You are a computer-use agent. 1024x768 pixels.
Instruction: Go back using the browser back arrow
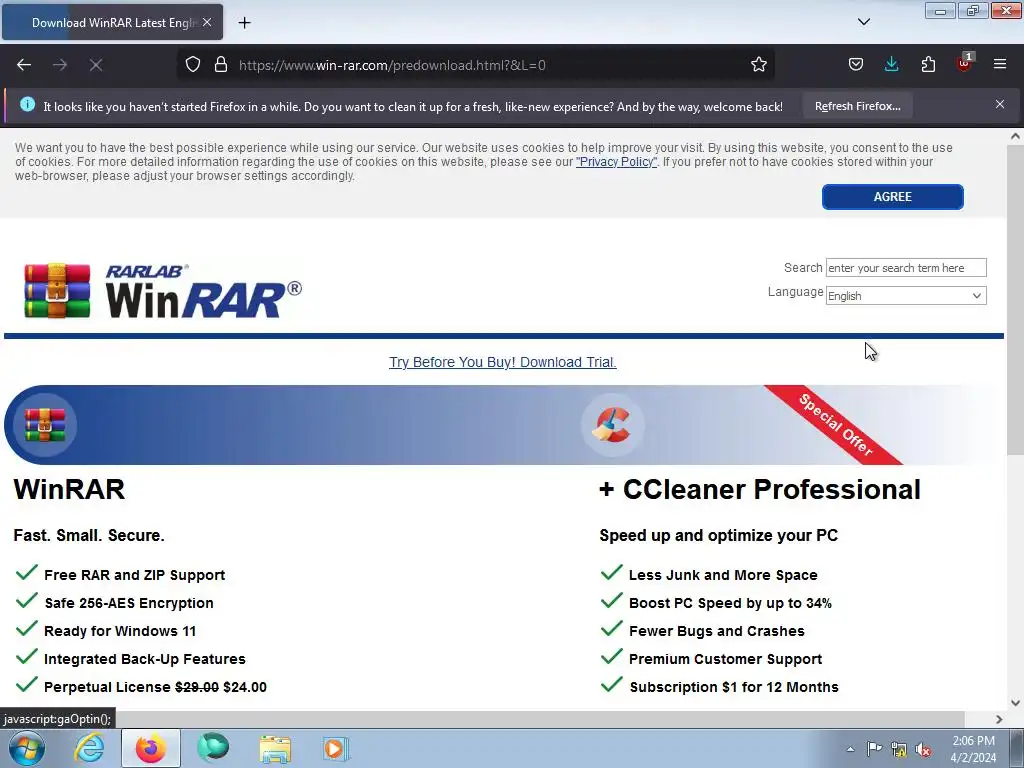tap(24, 65)
